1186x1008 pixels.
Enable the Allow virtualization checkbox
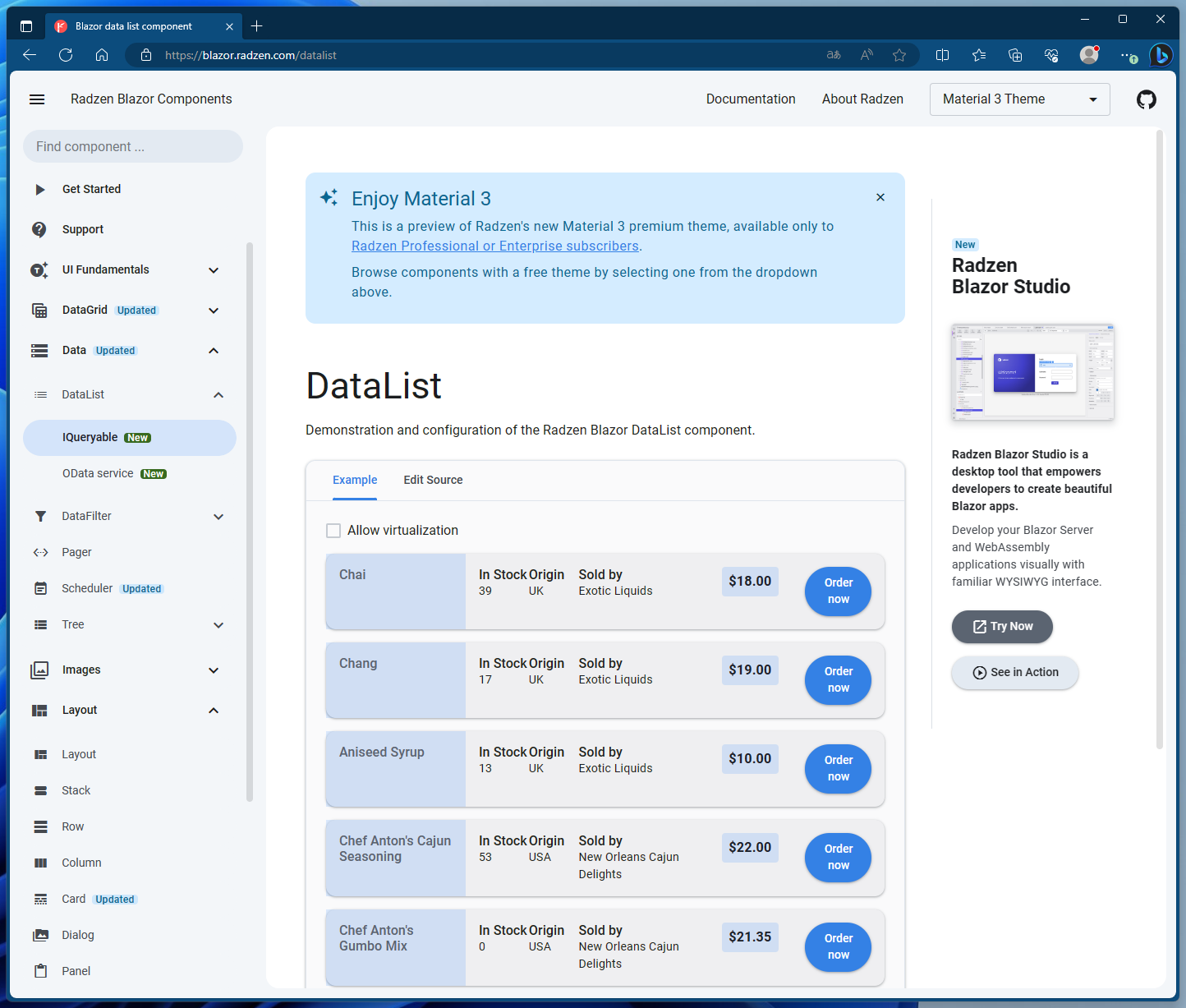[333, 530]
